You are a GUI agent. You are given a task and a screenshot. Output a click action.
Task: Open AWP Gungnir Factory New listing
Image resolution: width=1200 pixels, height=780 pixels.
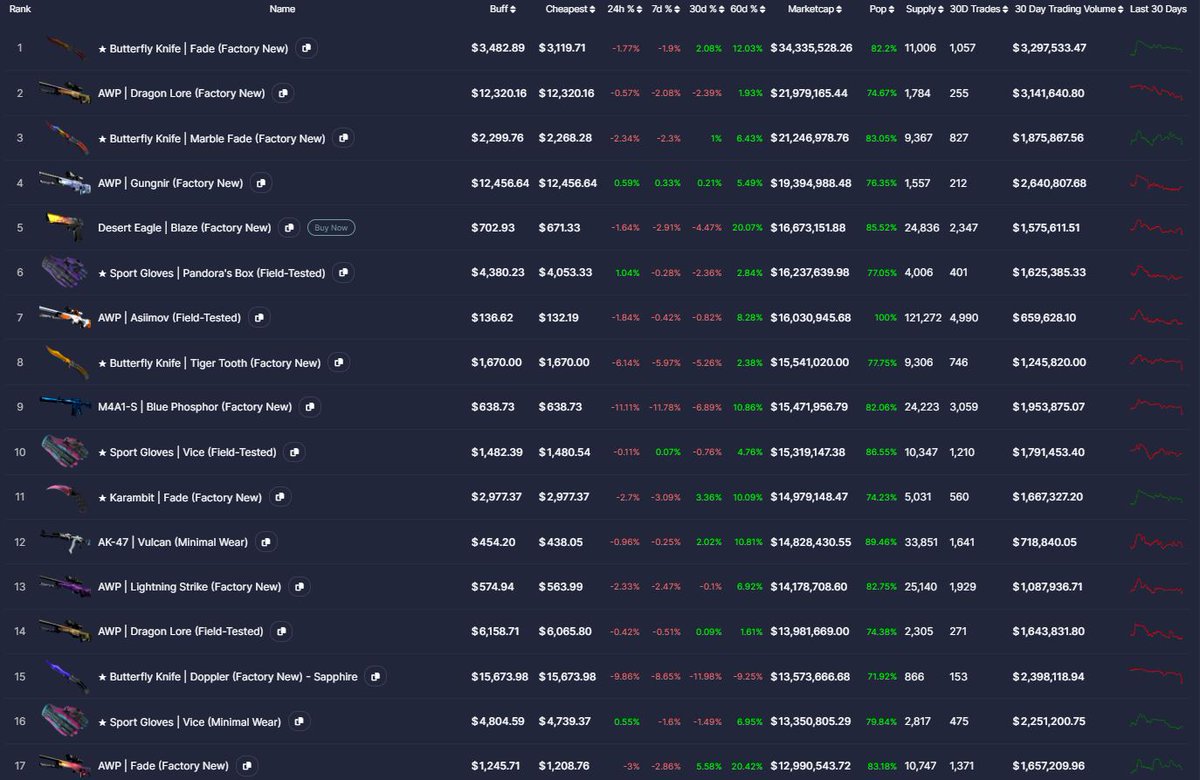pyautogui.click(x=170, y=183)
